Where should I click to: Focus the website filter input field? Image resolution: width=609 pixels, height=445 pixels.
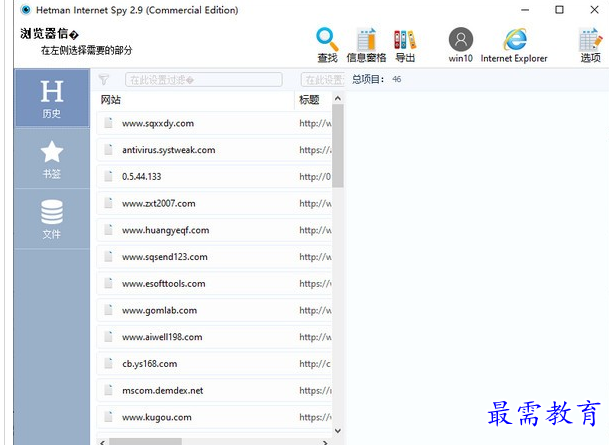[x=204, y=80]
